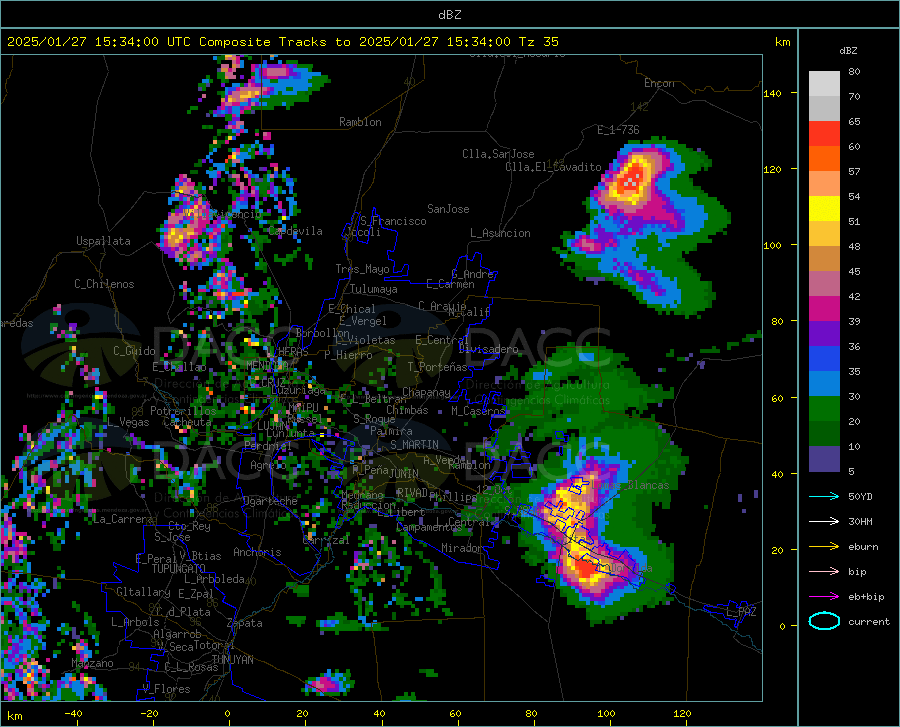Click the Tres_Mayo place label
The width and height of the screenshot is (900, 727).
tap(362, 269)
